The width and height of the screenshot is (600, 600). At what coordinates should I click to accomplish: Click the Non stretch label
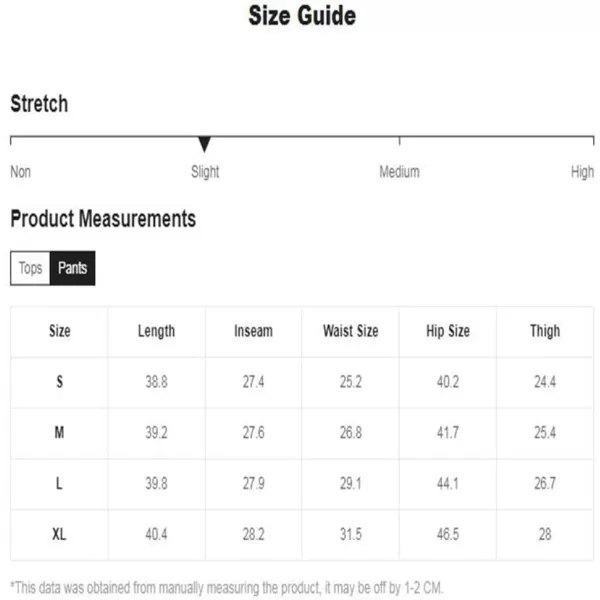(21, 172)
